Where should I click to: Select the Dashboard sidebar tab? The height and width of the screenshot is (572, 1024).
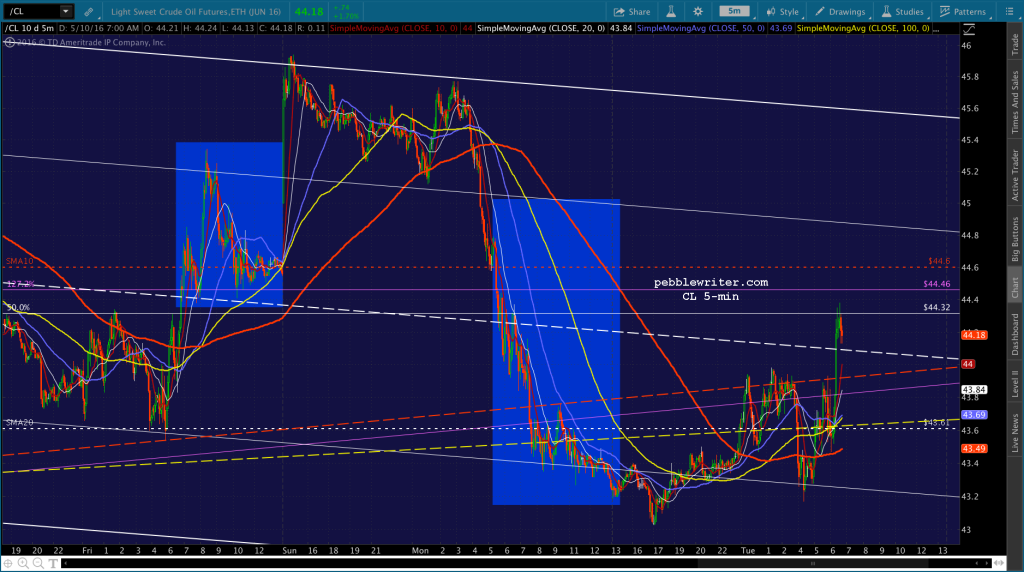(x=1015, y=334)
